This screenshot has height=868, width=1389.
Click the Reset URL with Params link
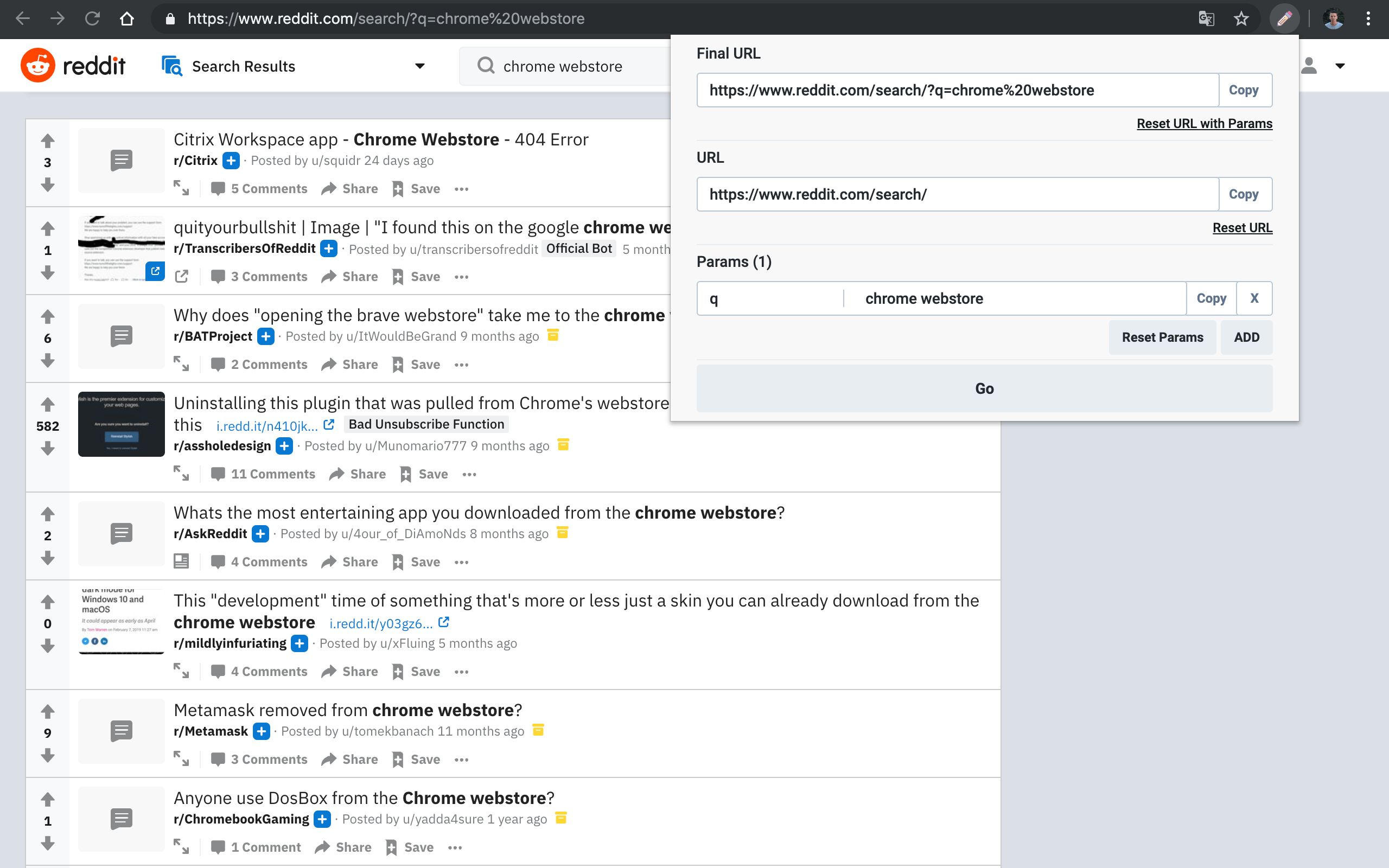pos(1203,123)
